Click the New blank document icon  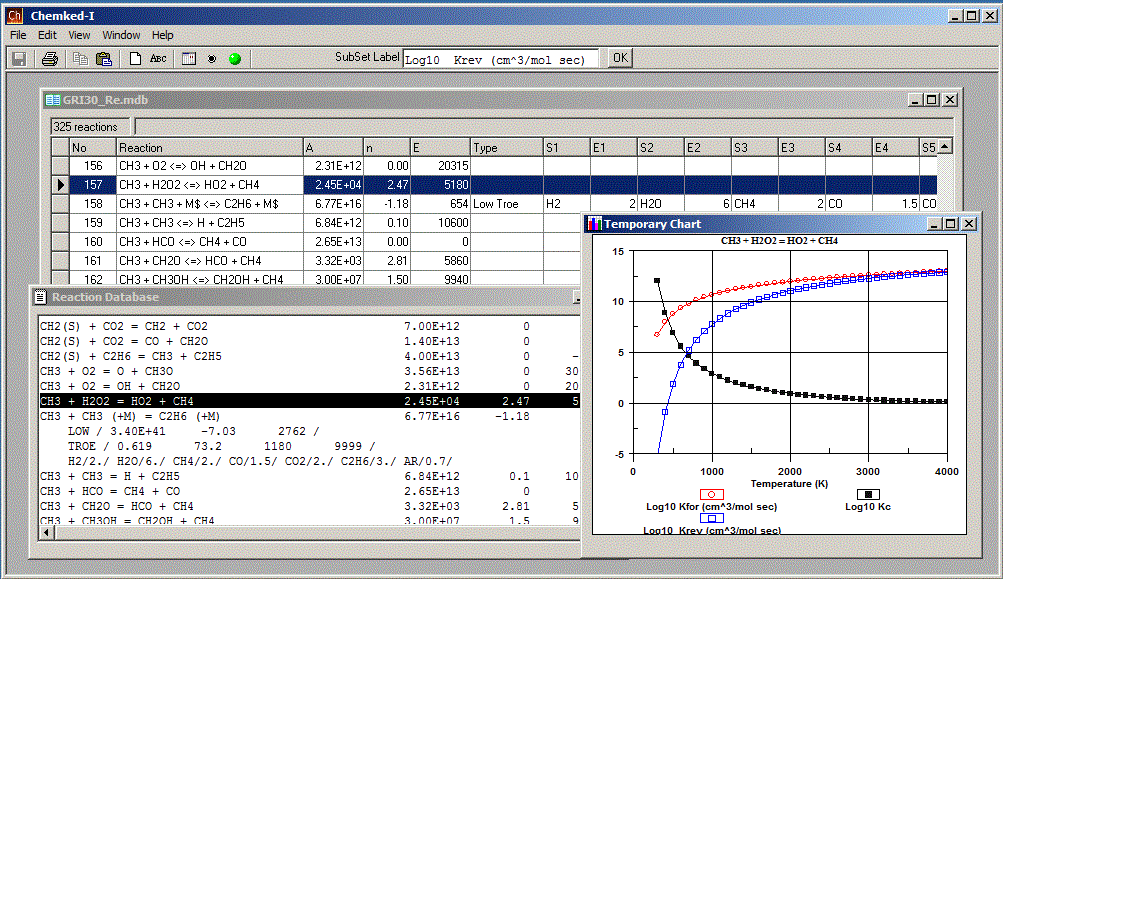click(x=136, y=59)
